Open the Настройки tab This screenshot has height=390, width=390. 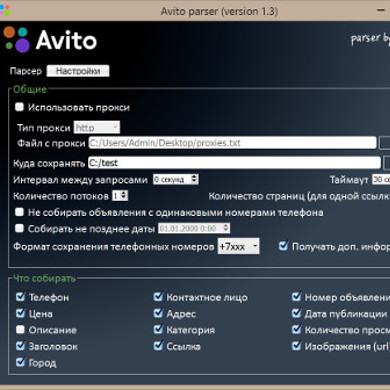point(78,71)
